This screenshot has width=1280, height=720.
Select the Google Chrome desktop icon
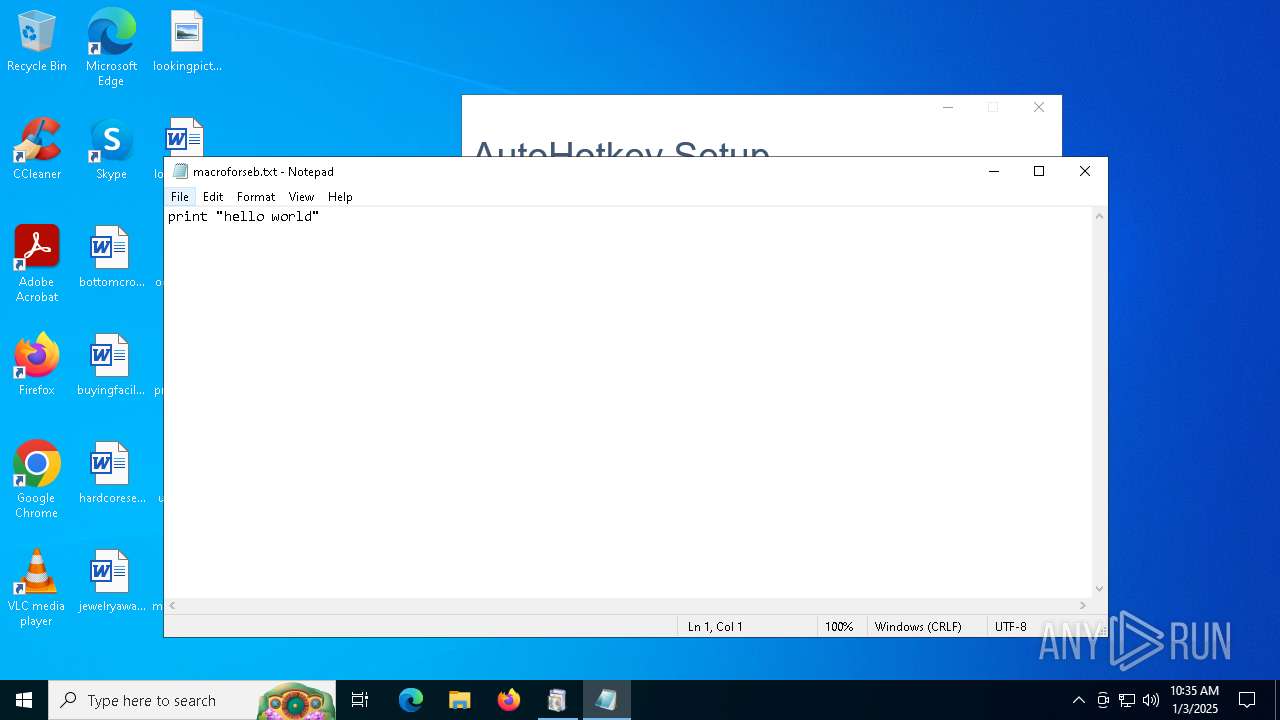tap(37, 480)
